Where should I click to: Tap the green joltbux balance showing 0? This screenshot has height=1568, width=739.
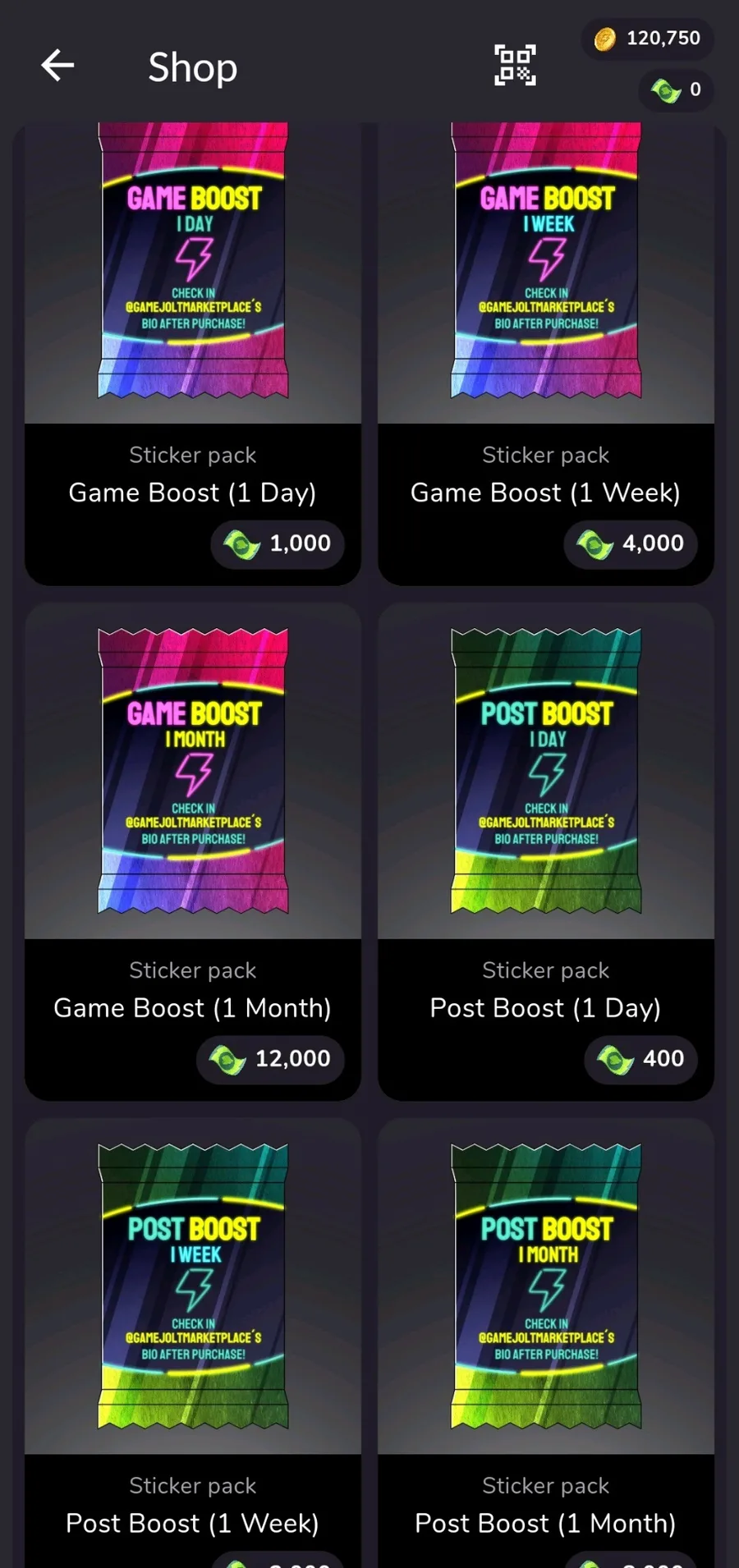[676, 89]
